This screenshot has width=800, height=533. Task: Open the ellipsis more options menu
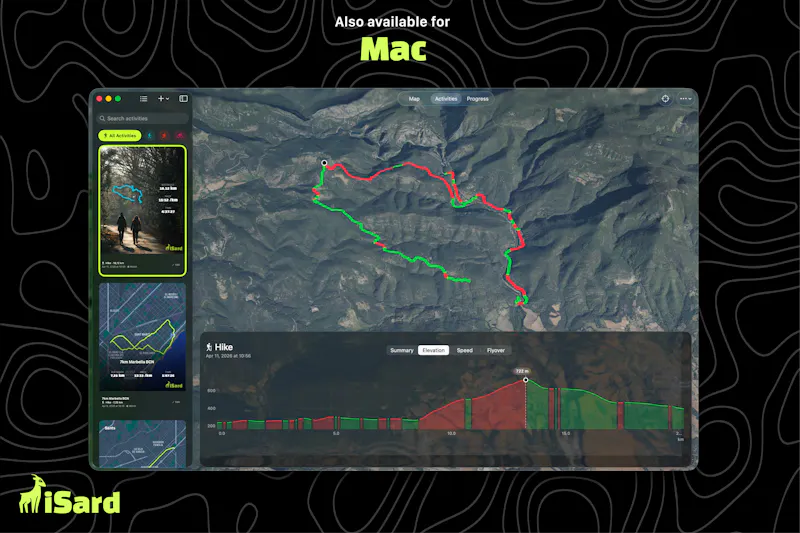pos(685,99)
